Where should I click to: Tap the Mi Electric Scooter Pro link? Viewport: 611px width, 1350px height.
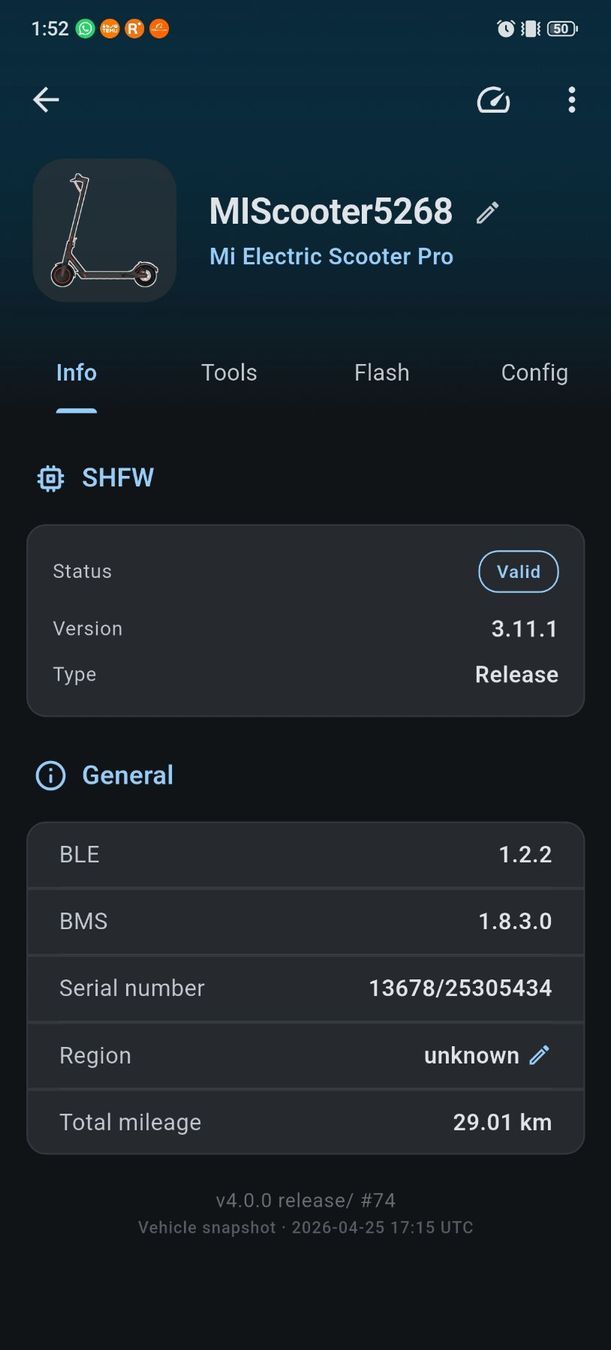point(331,257)
